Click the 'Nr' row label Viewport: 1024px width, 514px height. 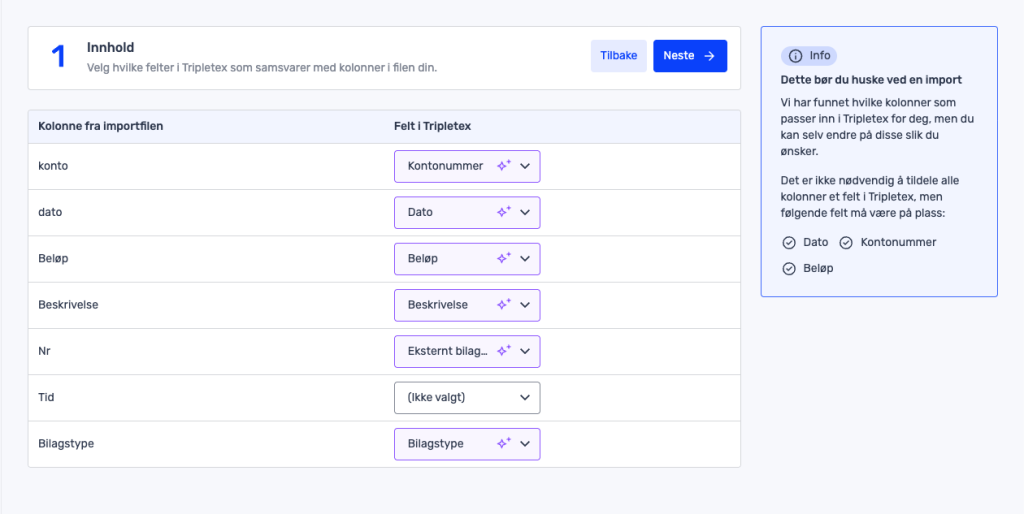pyautogui.click(x=44, y=351)
